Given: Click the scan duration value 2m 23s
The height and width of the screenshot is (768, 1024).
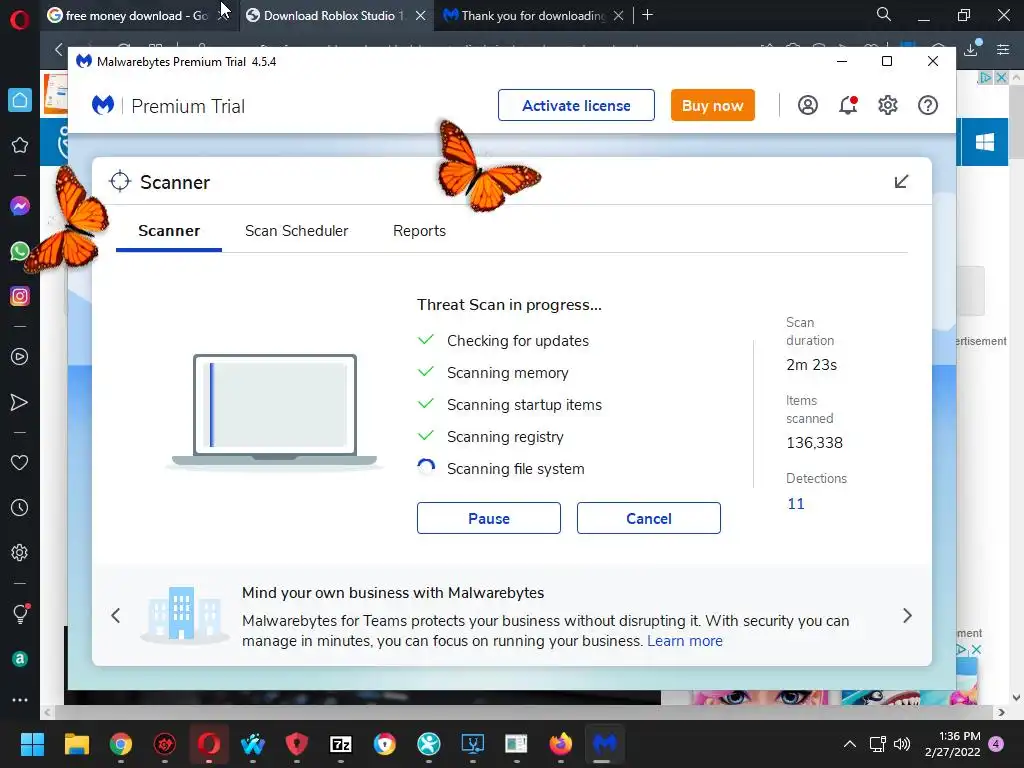Looking at the screenshot, I should (811, 364).
